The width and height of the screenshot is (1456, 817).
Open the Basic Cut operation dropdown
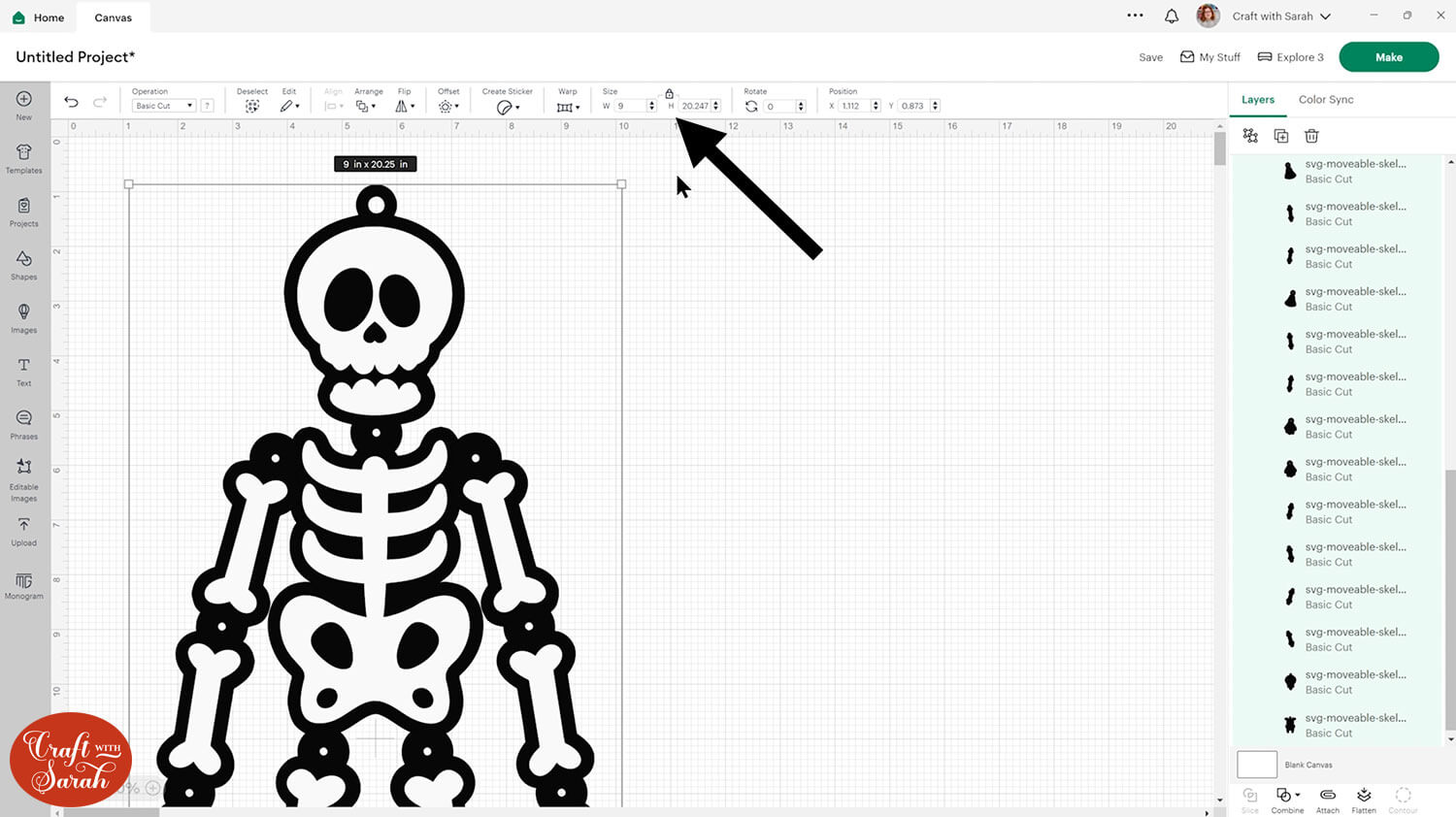tap(162, 106)
